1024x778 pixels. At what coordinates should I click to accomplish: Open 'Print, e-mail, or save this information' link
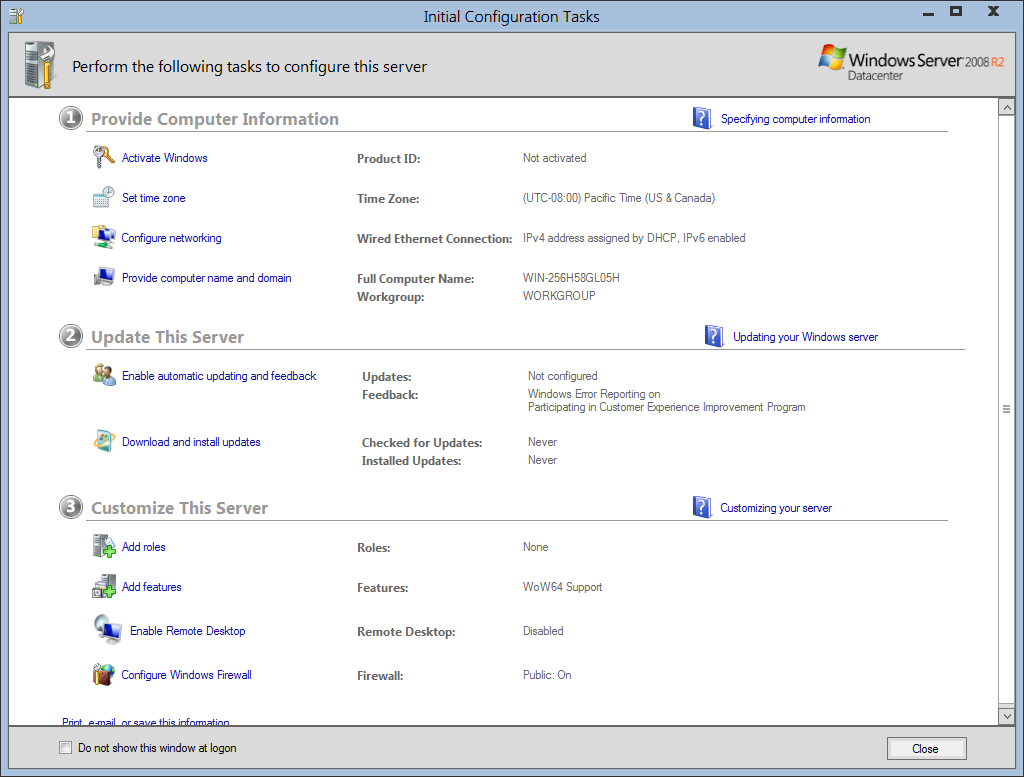click(146, 721)
